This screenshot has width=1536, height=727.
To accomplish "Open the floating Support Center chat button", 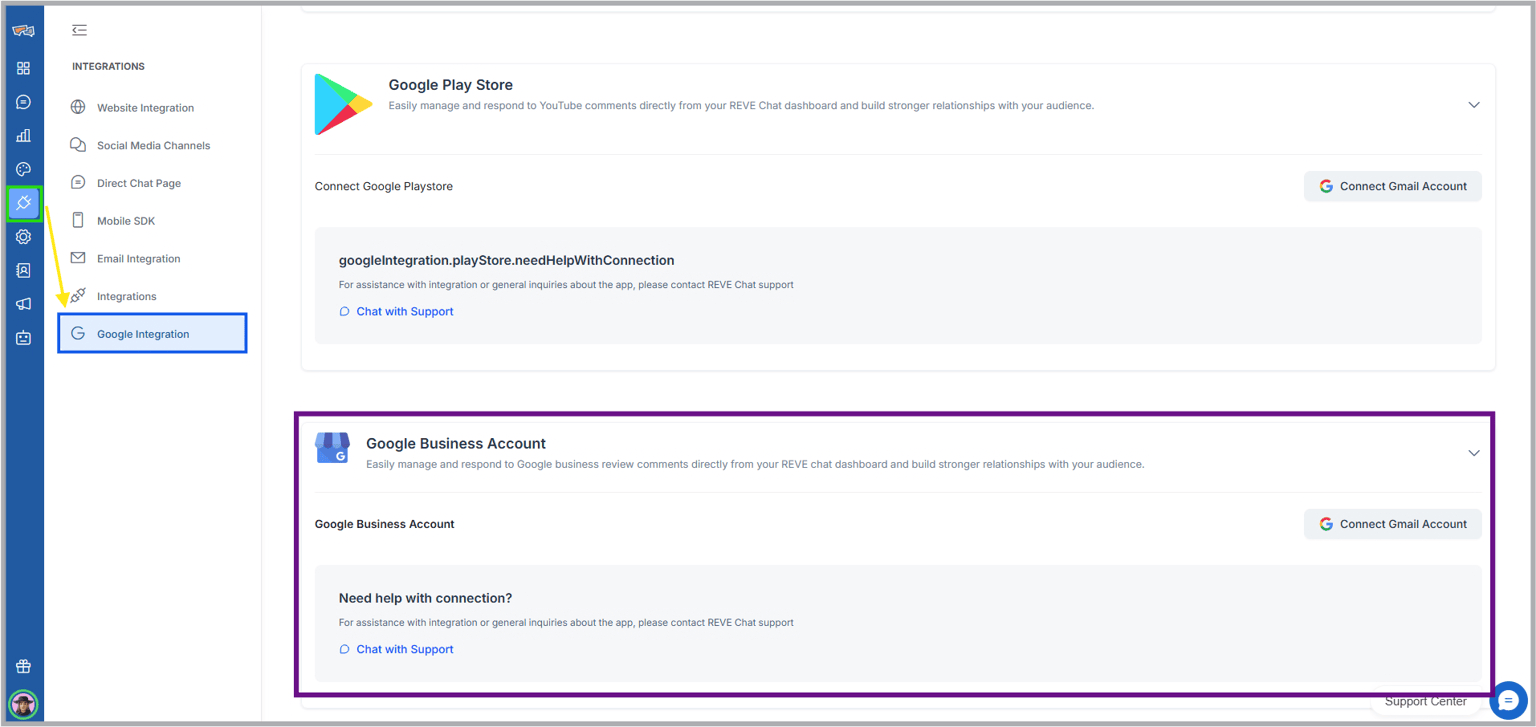I will [1508, 701].
